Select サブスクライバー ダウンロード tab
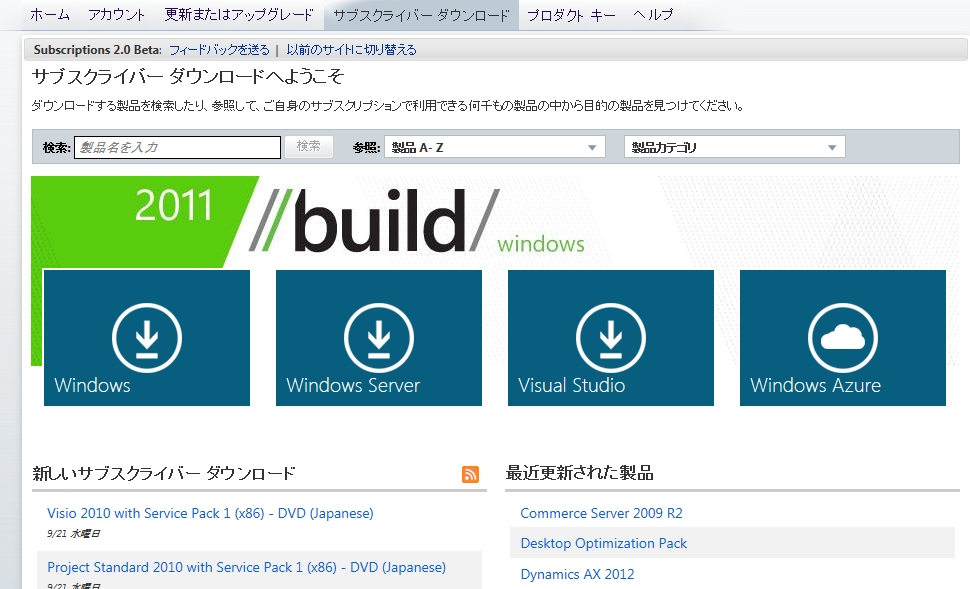 pos(421,15)
